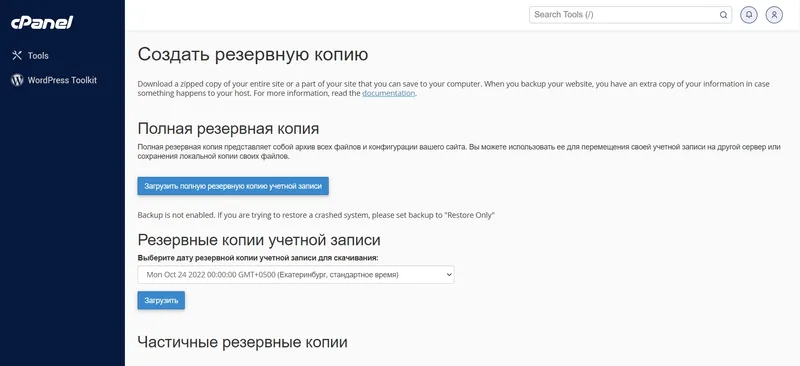Viewport: 800px width, 366px height.
Task: Click the WordPress logo icon in sidebar
Action: pyautogui.click(x=17, y=80)
